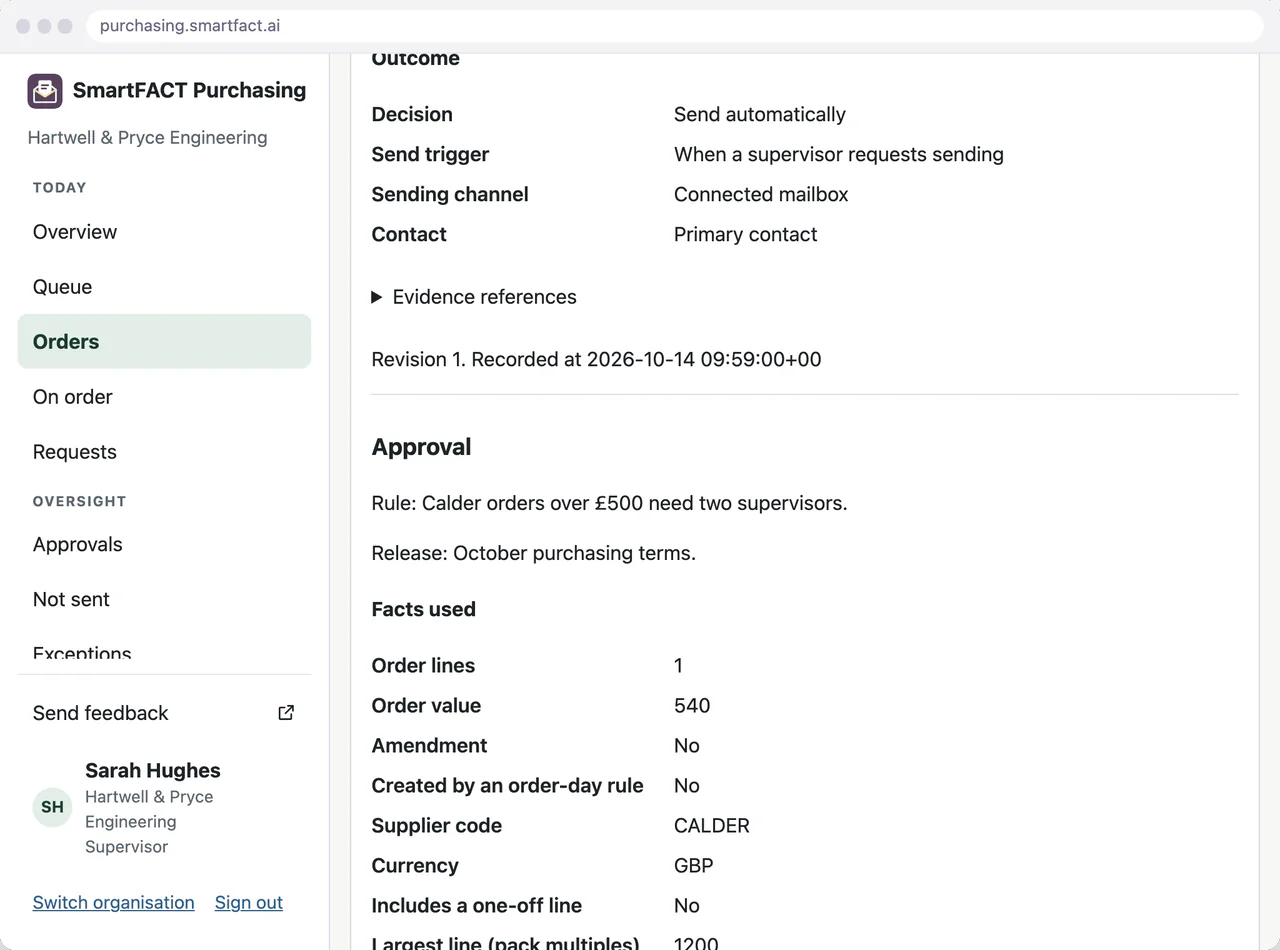Click the browser address bar
The height and width of the screenshot is (950, 1280).
pyautogui.click(x=675, y=26)
